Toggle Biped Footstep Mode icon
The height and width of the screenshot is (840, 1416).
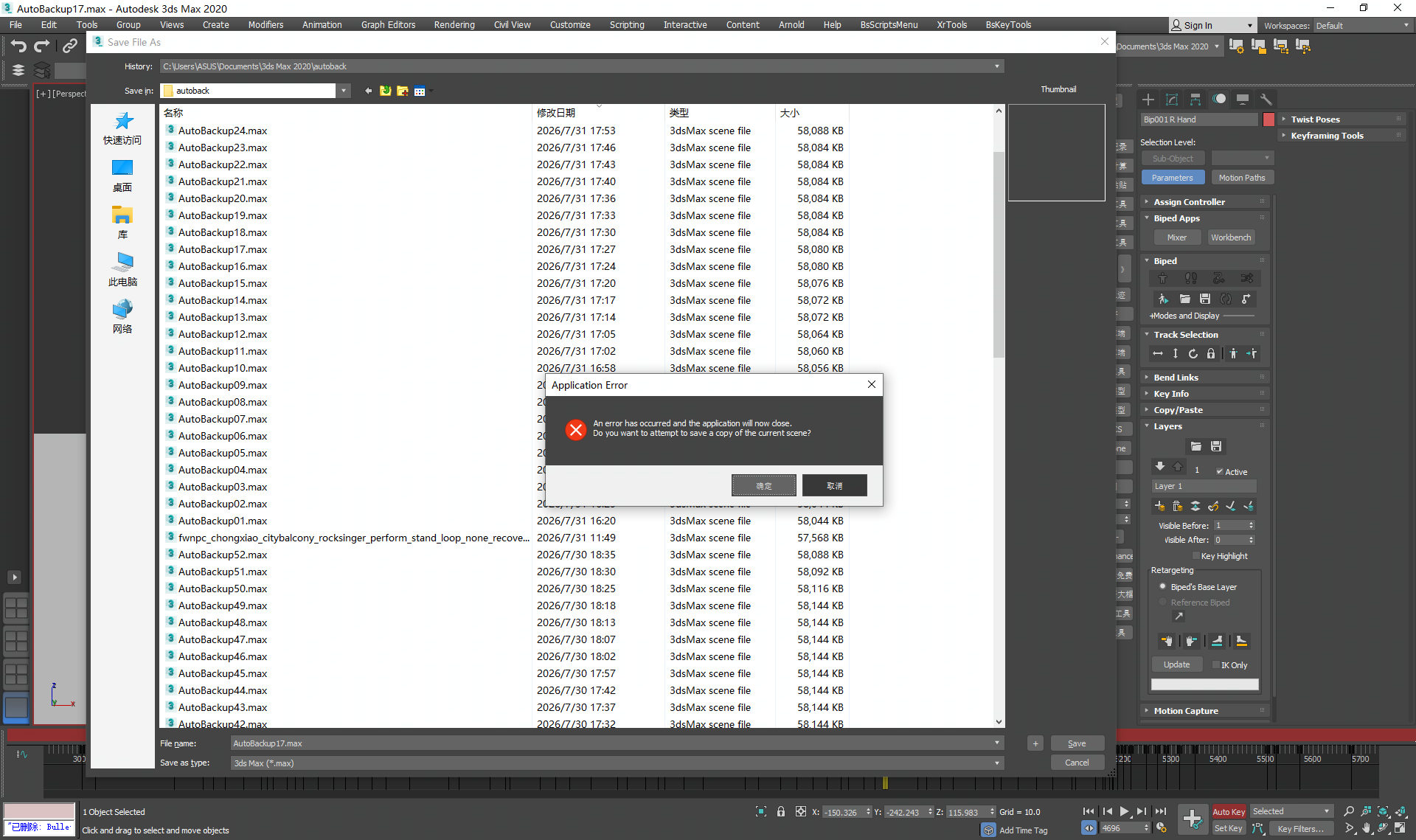click(1191, 278)
